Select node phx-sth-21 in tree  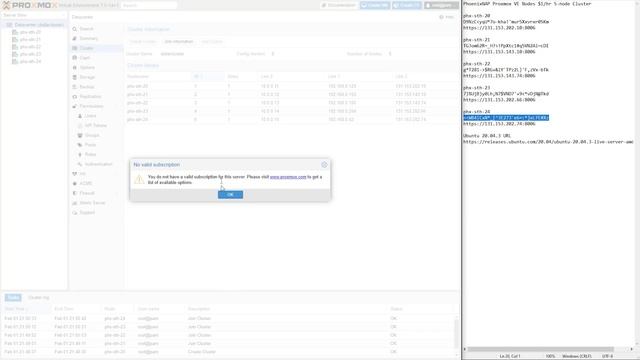tap(30, 40)
